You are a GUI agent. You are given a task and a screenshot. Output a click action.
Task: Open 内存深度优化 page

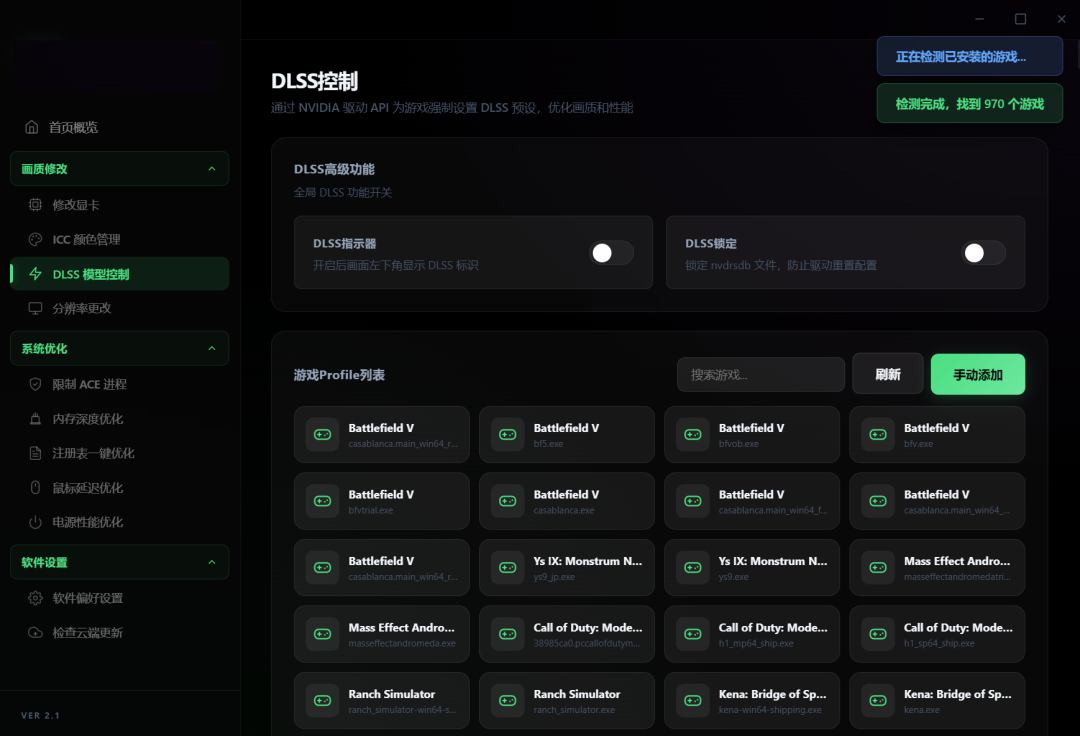(x=119, y=419)
